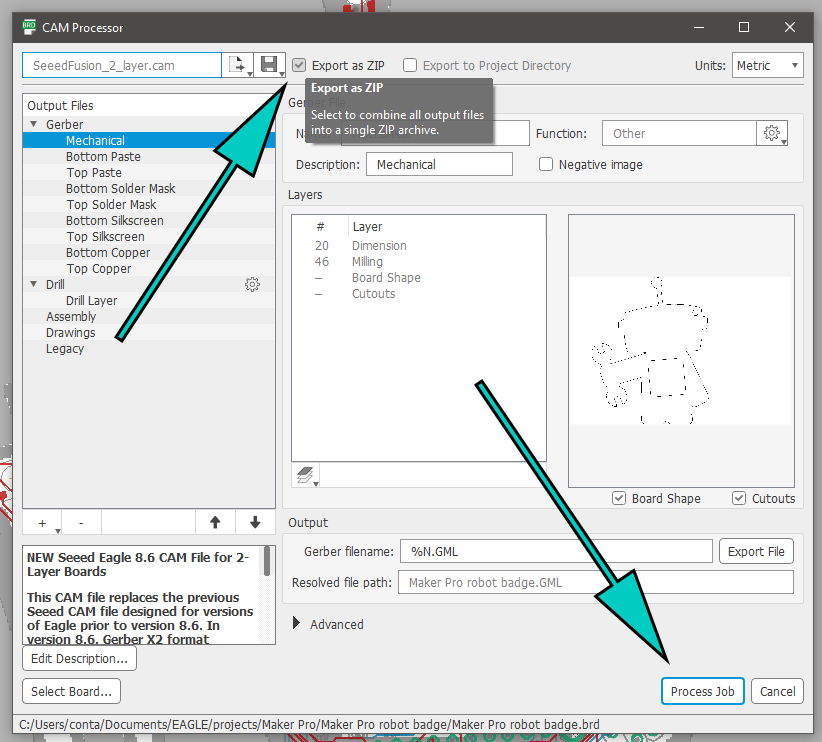Move selected output up with arrow button
The width and height of the screenshot is (822, 742).
coord(214,522)
